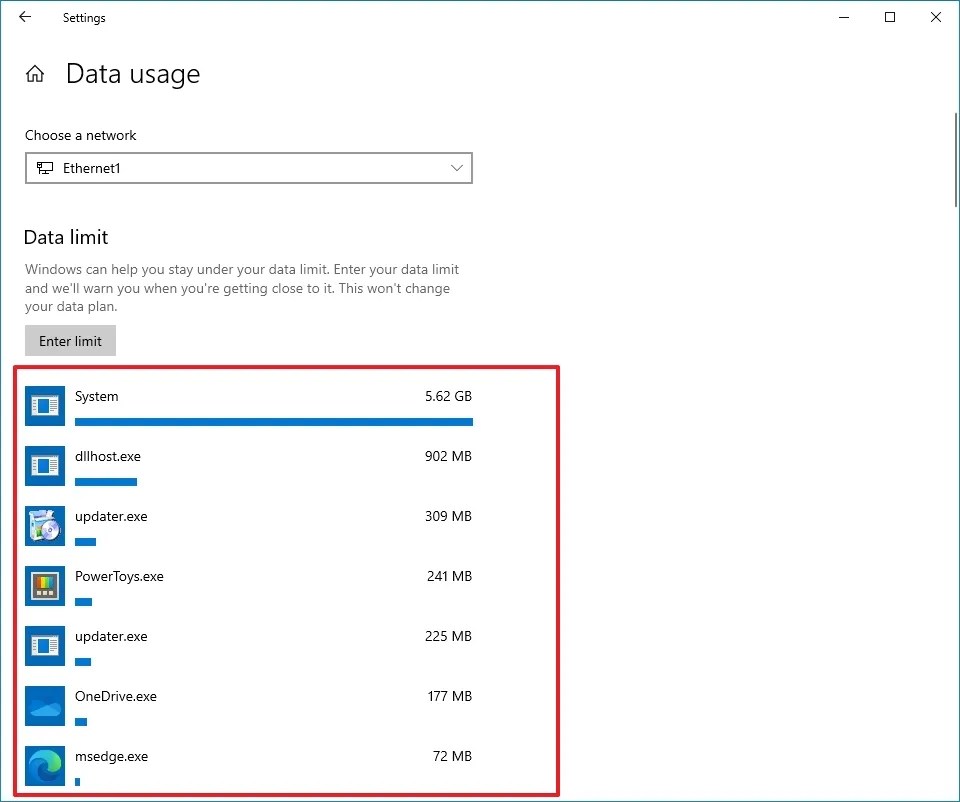Click System's blue usage progress bar

point(273,422)
